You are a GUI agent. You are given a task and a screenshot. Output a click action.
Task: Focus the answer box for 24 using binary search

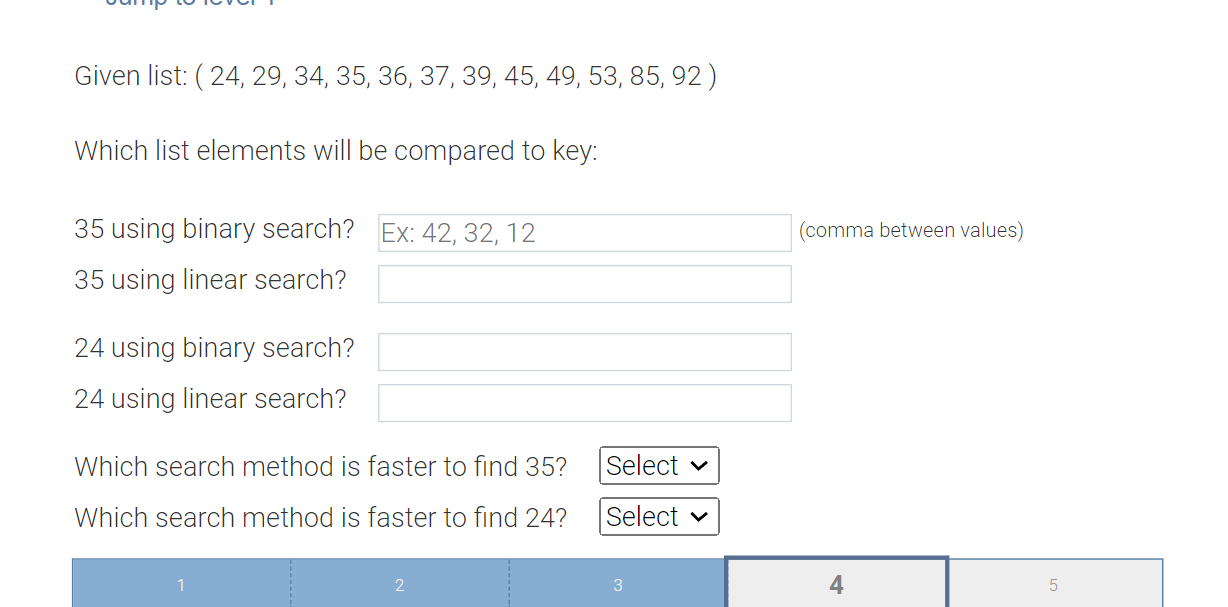tap(584, 351)
